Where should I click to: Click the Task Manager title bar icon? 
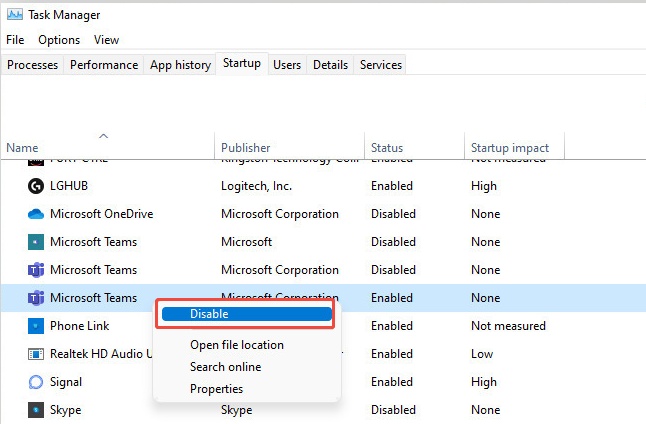[15, 14]
